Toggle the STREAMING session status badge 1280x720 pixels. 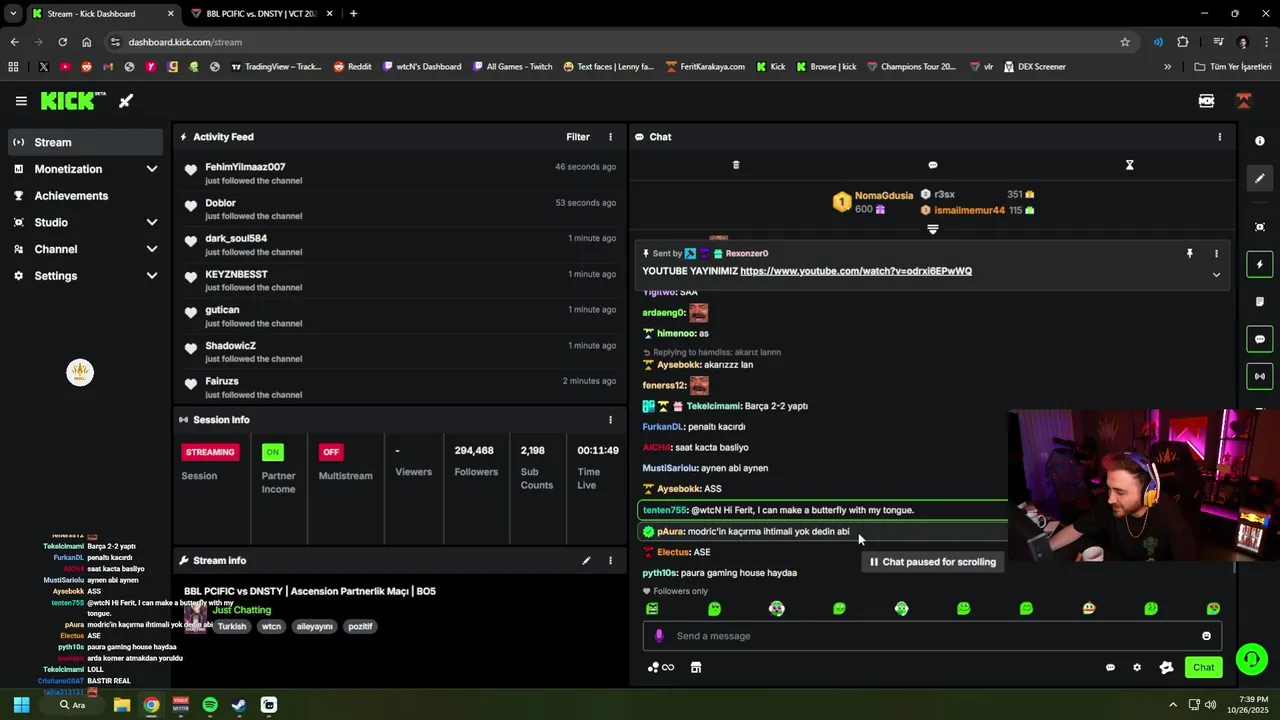click(210, 452)
